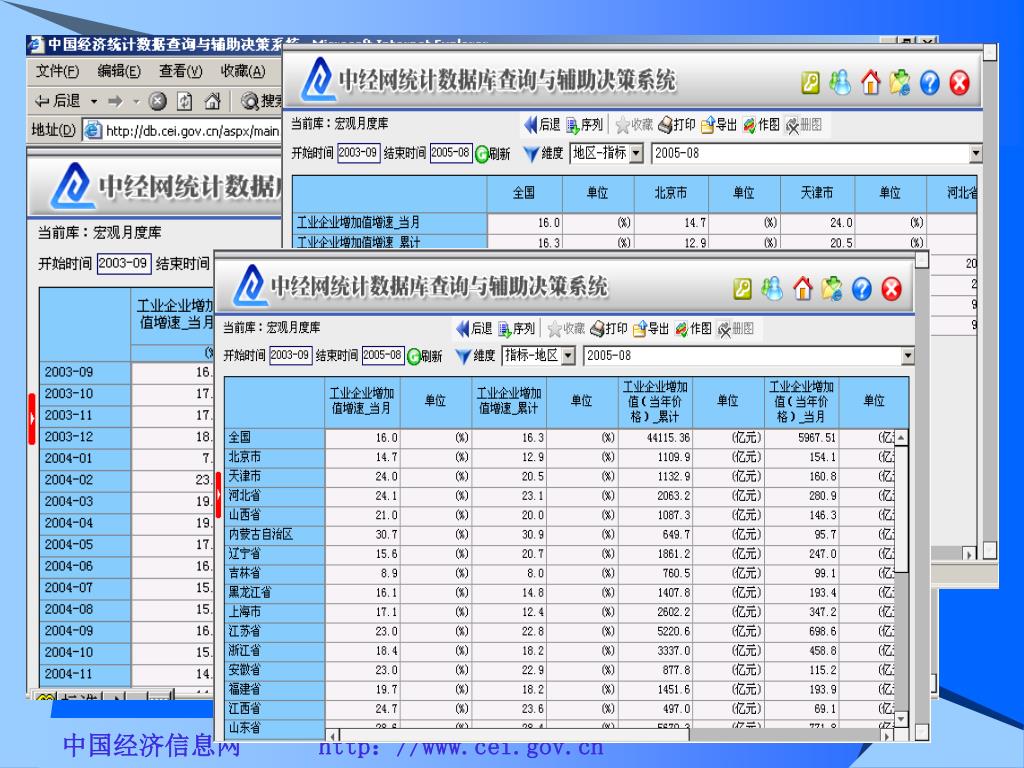Click 作图 chart tool in the front window toolbar
The height and width of the screenshot is (768, 1024).
tap(694, 328)
